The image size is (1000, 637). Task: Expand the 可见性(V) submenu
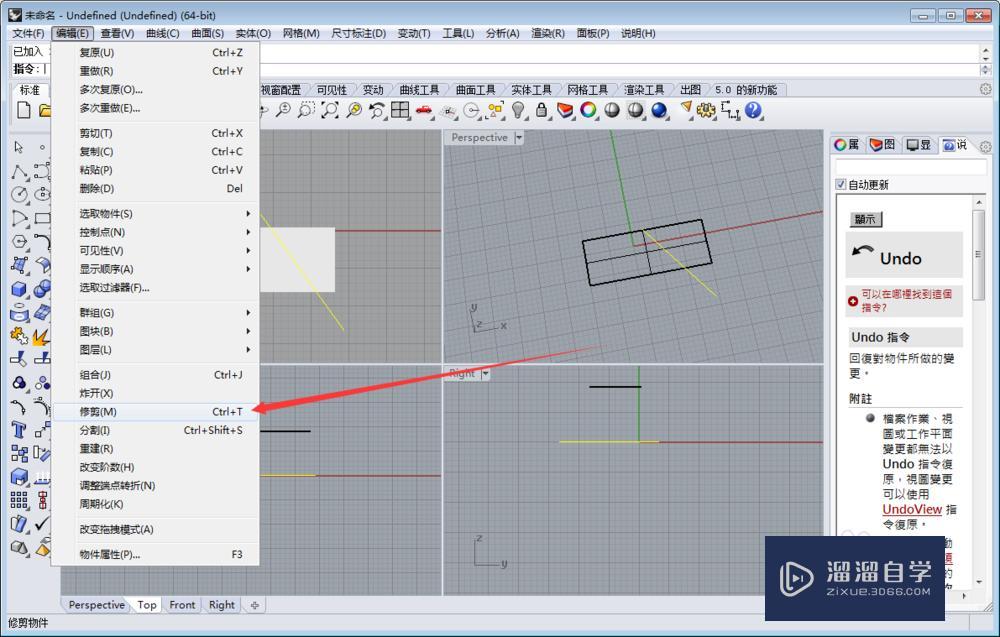(x=156, y=251)
